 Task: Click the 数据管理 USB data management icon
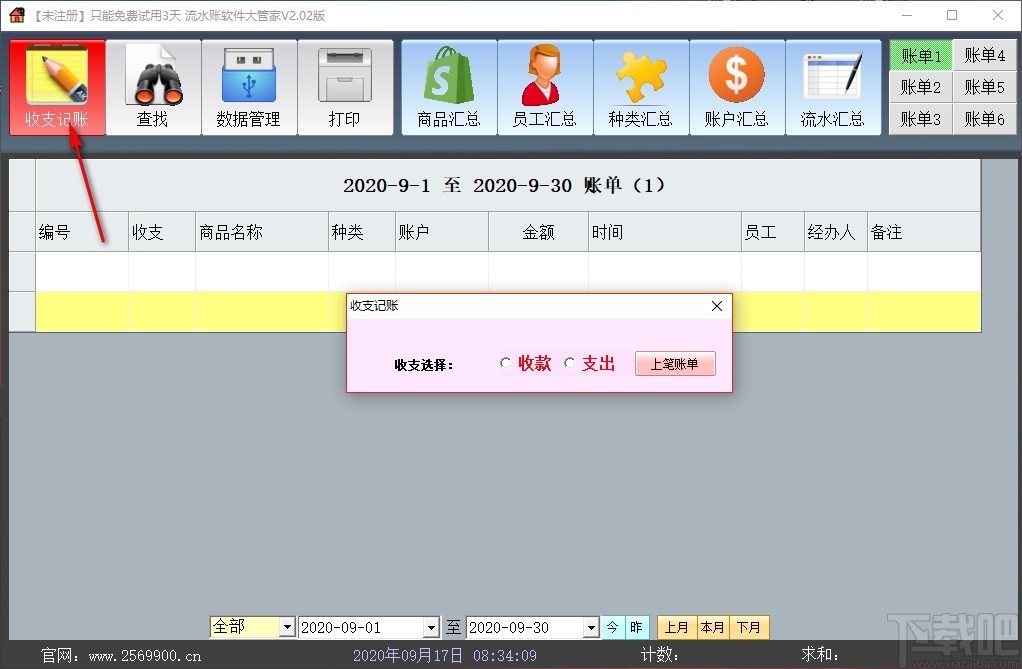(249, 85)
